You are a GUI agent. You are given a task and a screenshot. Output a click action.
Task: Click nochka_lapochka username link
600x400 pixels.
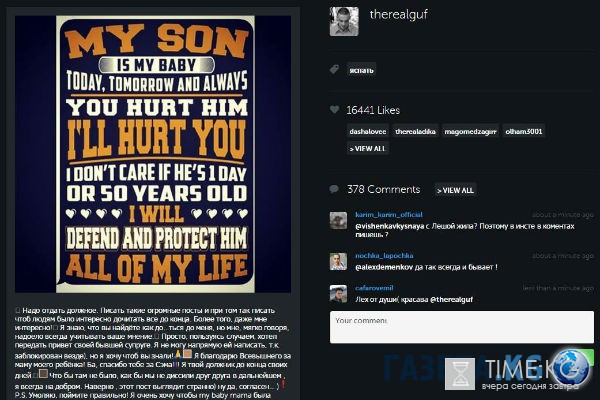[x=384, y=255]
